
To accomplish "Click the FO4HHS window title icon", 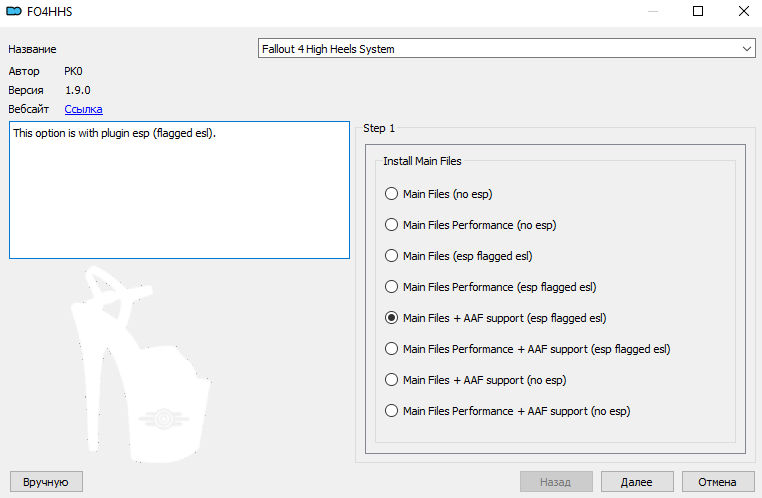I will pyautogui.click(x=14, y=11).
